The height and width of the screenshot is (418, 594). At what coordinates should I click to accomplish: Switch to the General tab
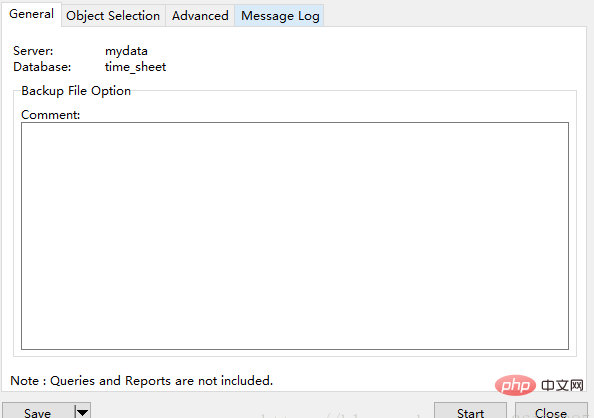31,14
